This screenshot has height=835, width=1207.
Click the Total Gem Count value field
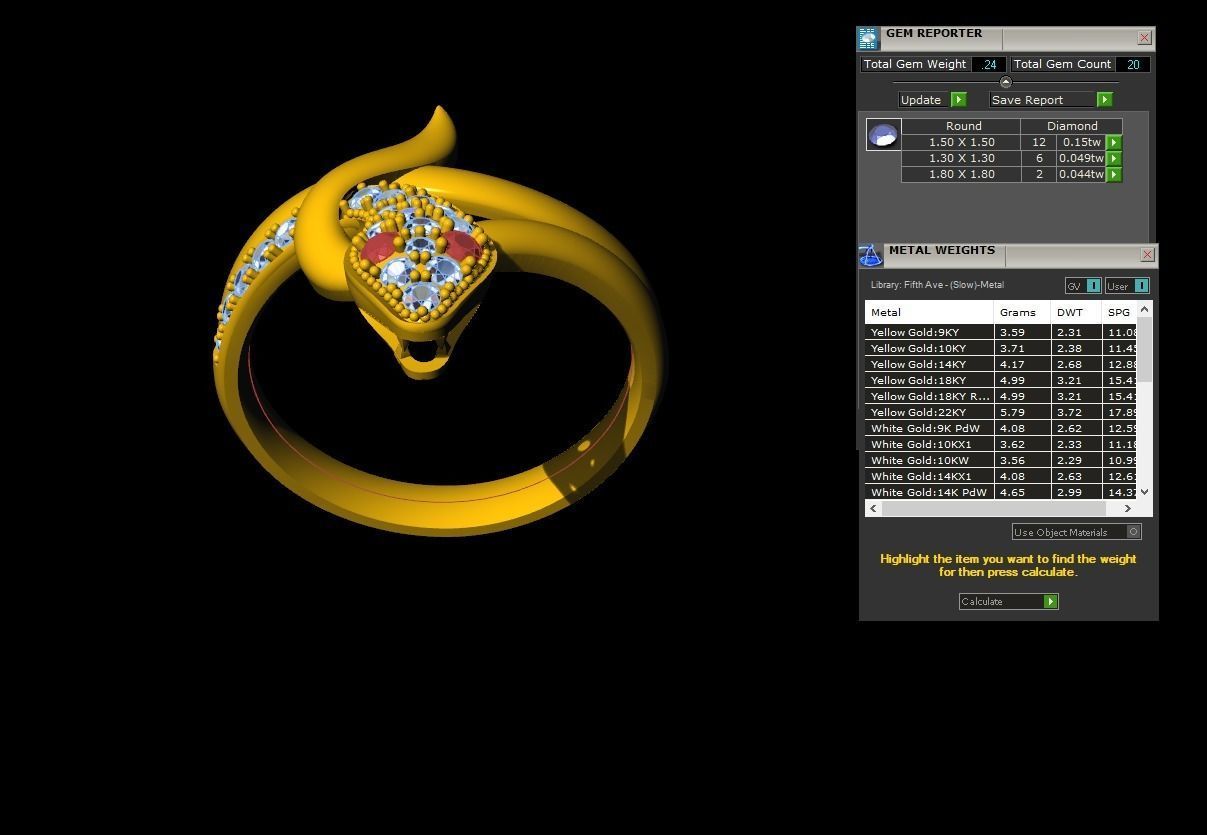(x=1133, y=64)
